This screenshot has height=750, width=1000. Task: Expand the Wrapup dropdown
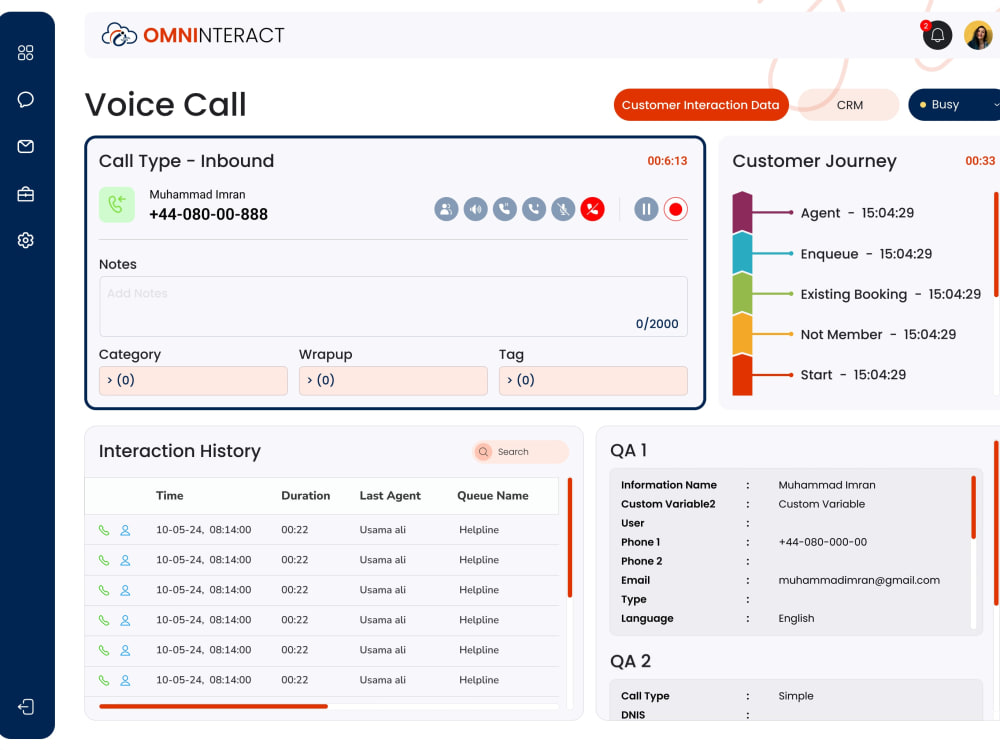point(393,380)
